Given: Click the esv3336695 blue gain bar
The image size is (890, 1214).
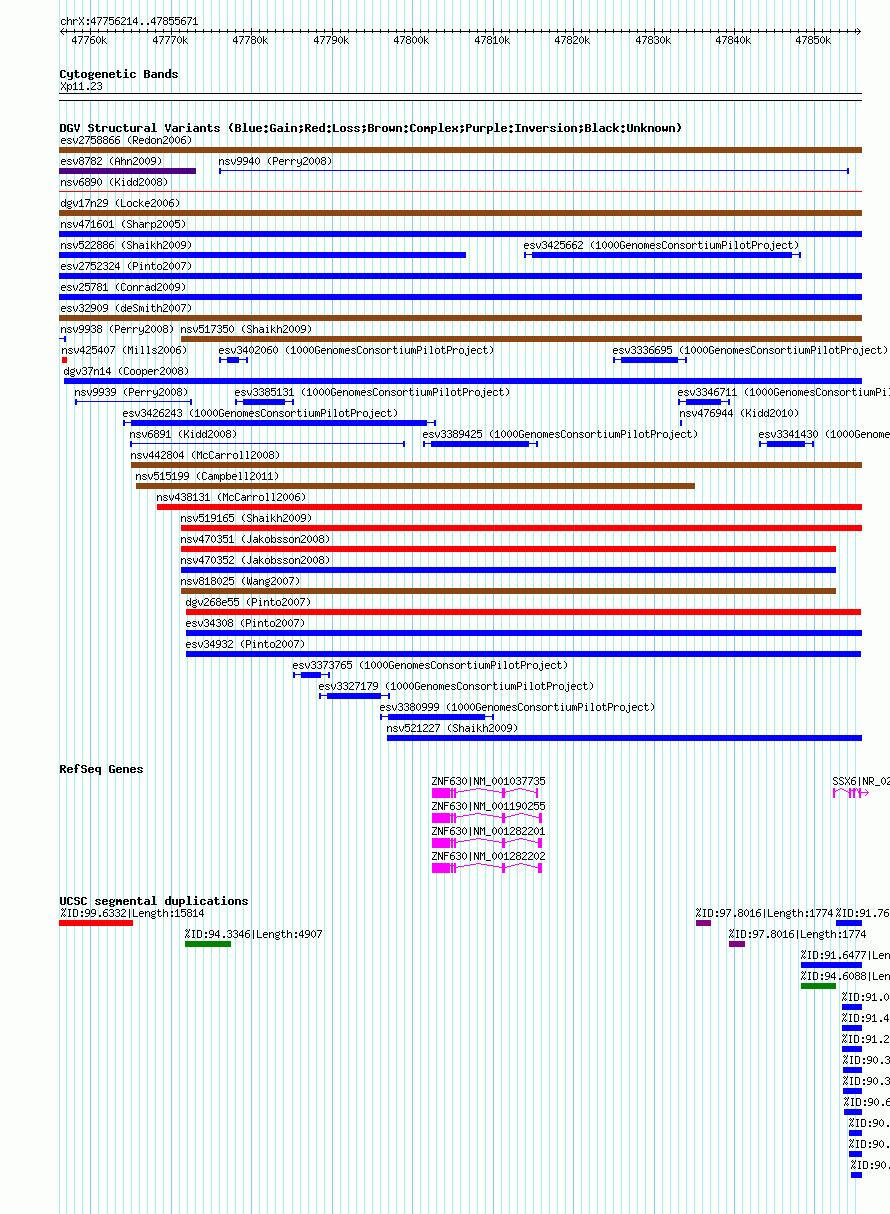Looking at the screenshot, I should [650, 360].
